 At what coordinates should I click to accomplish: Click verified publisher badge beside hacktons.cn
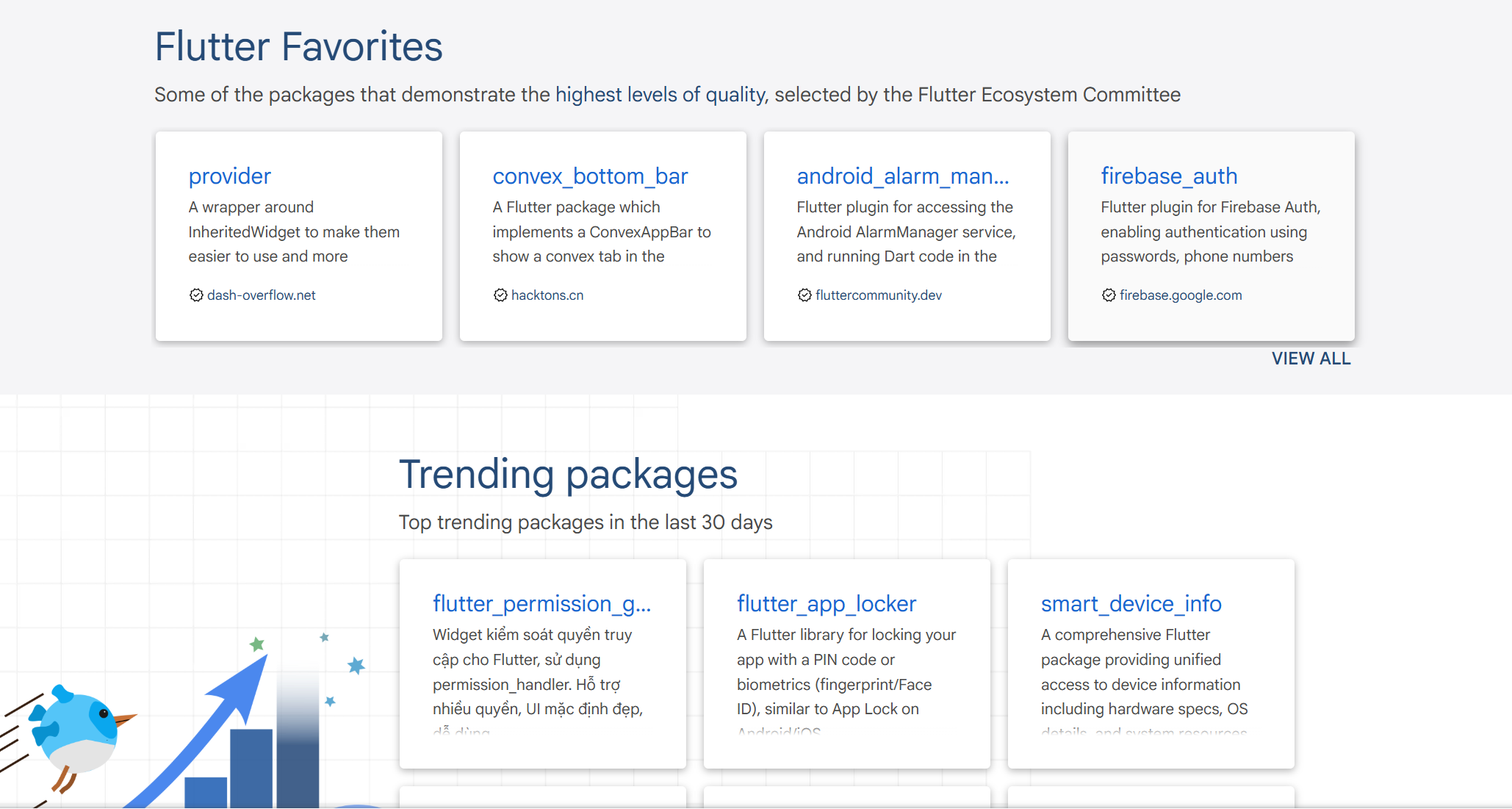click(500, 295)
